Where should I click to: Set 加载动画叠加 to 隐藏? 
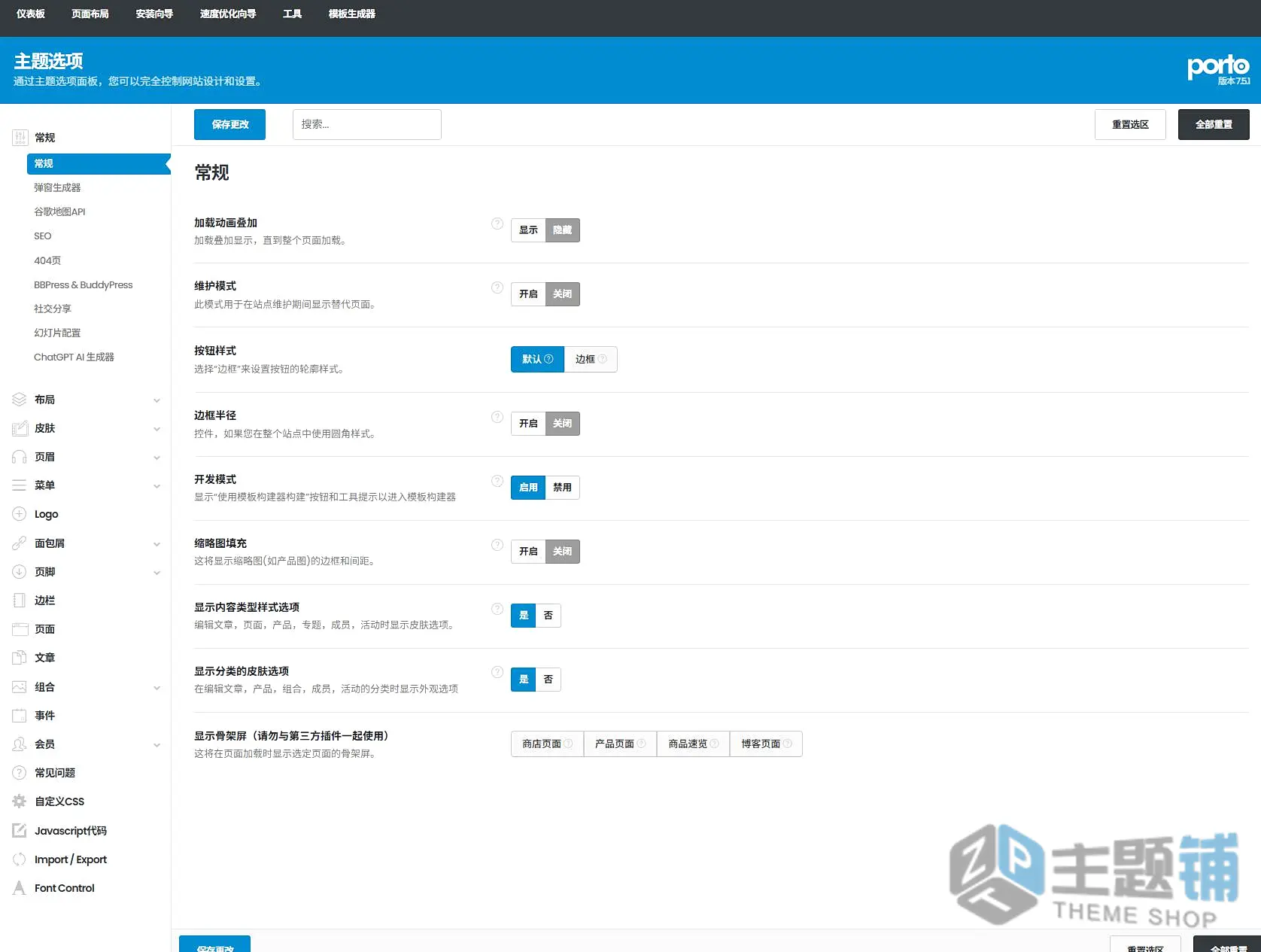point(563,230)
